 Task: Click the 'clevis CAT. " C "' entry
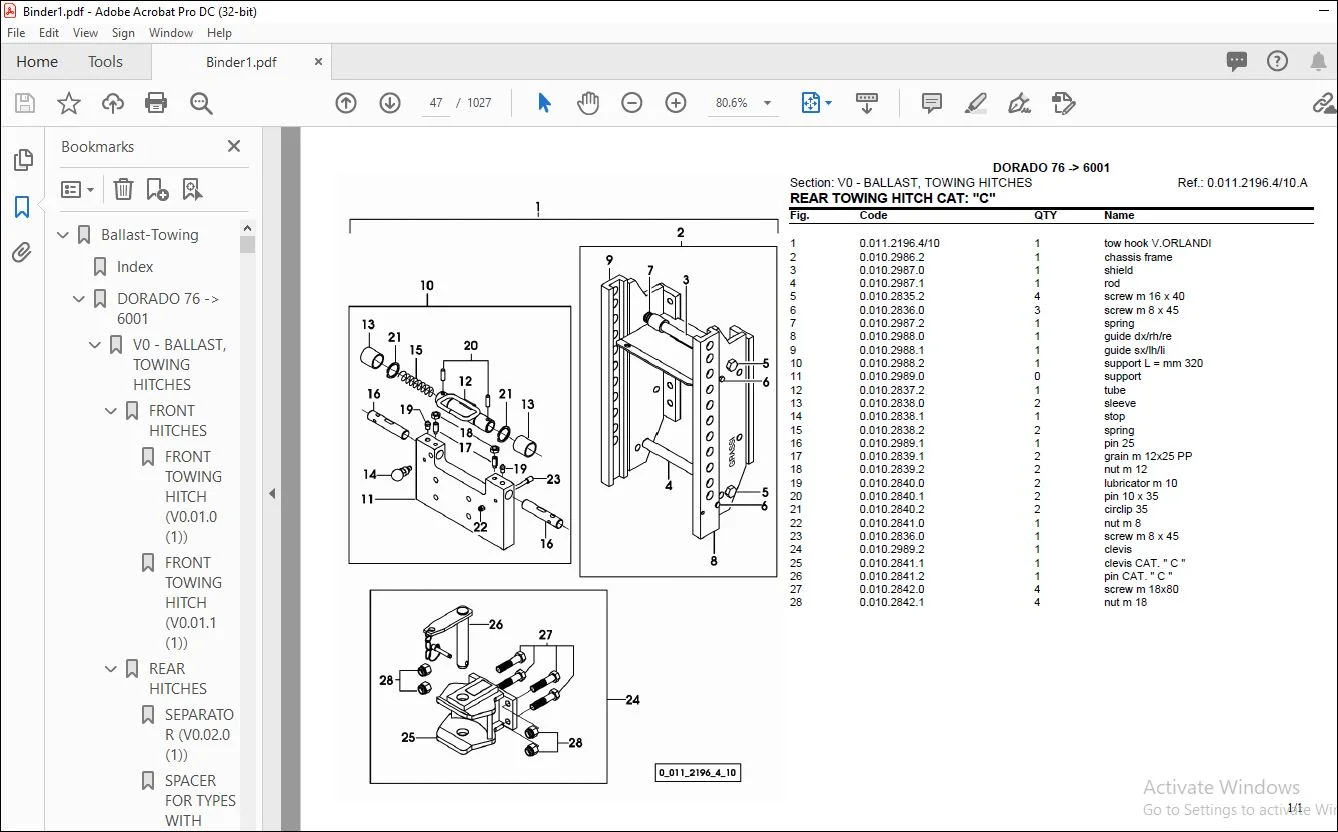[x=1145, y=563]
